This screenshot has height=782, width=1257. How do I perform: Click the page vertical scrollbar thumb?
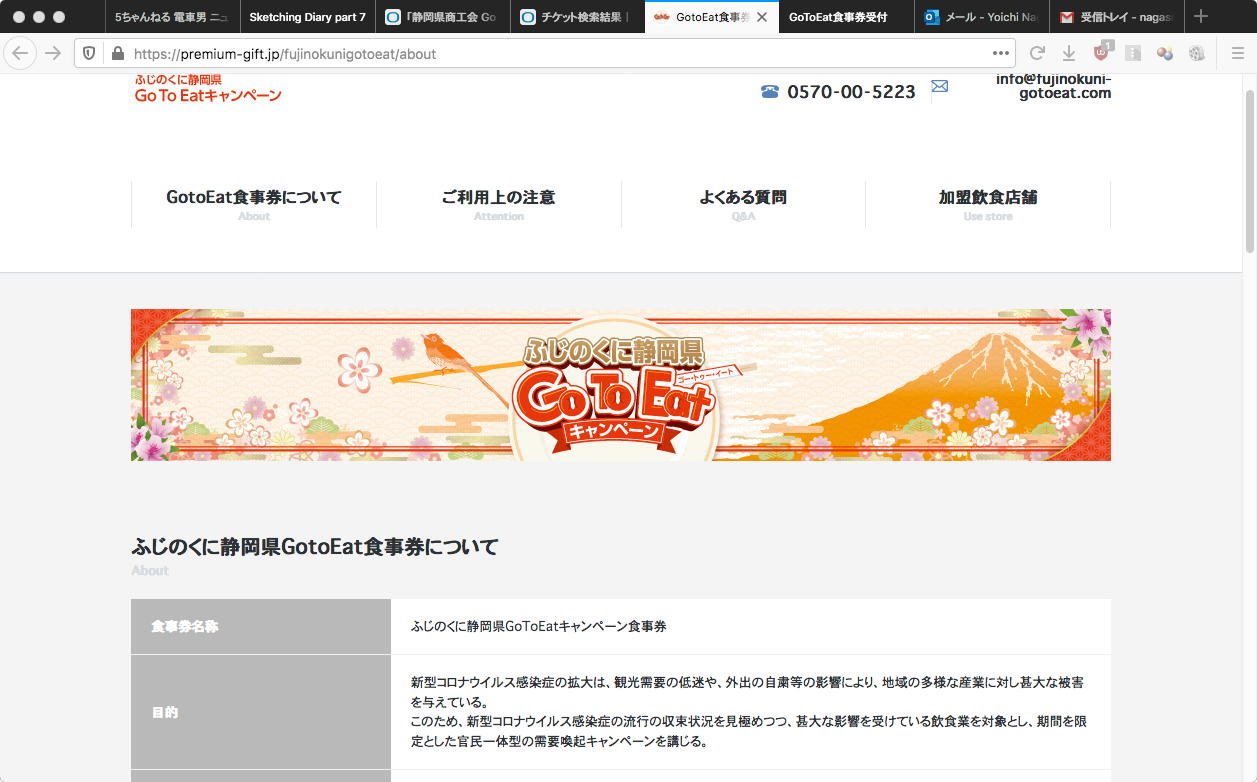coord(1249,170)
